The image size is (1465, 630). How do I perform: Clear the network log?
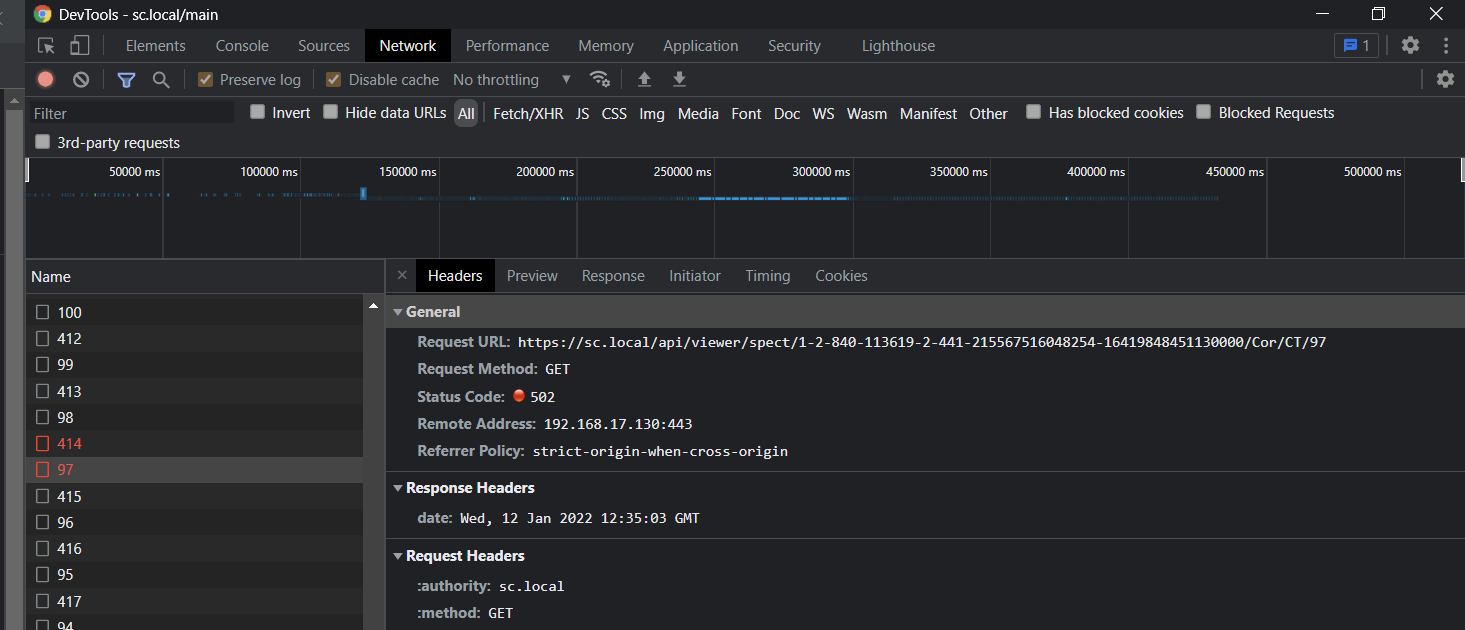point(81,79)
